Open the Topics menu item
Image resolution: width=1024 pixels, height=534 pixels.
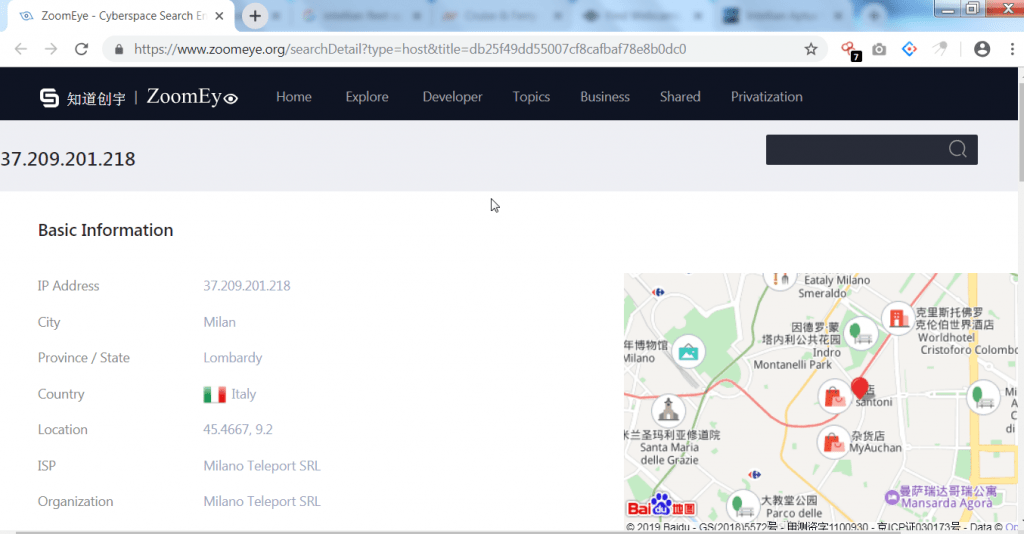(x=531, y=97)
